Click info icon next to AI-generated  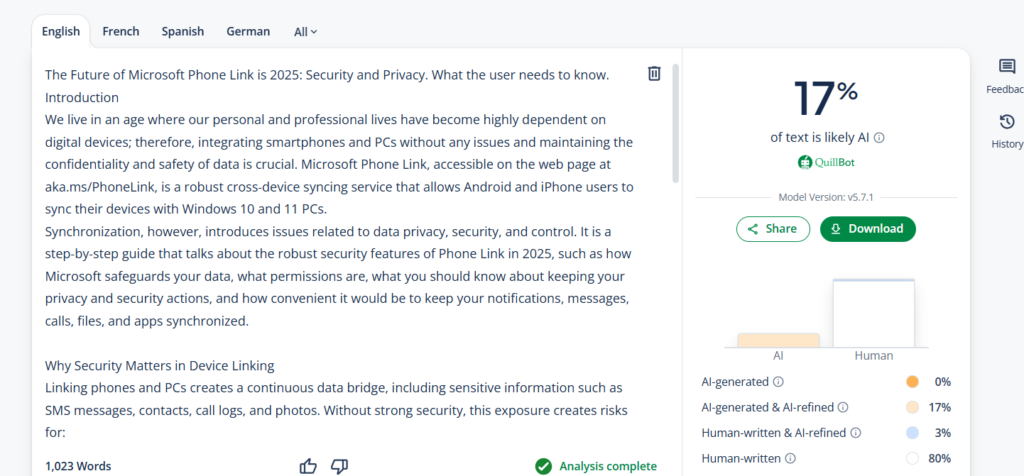pos(778,382)
